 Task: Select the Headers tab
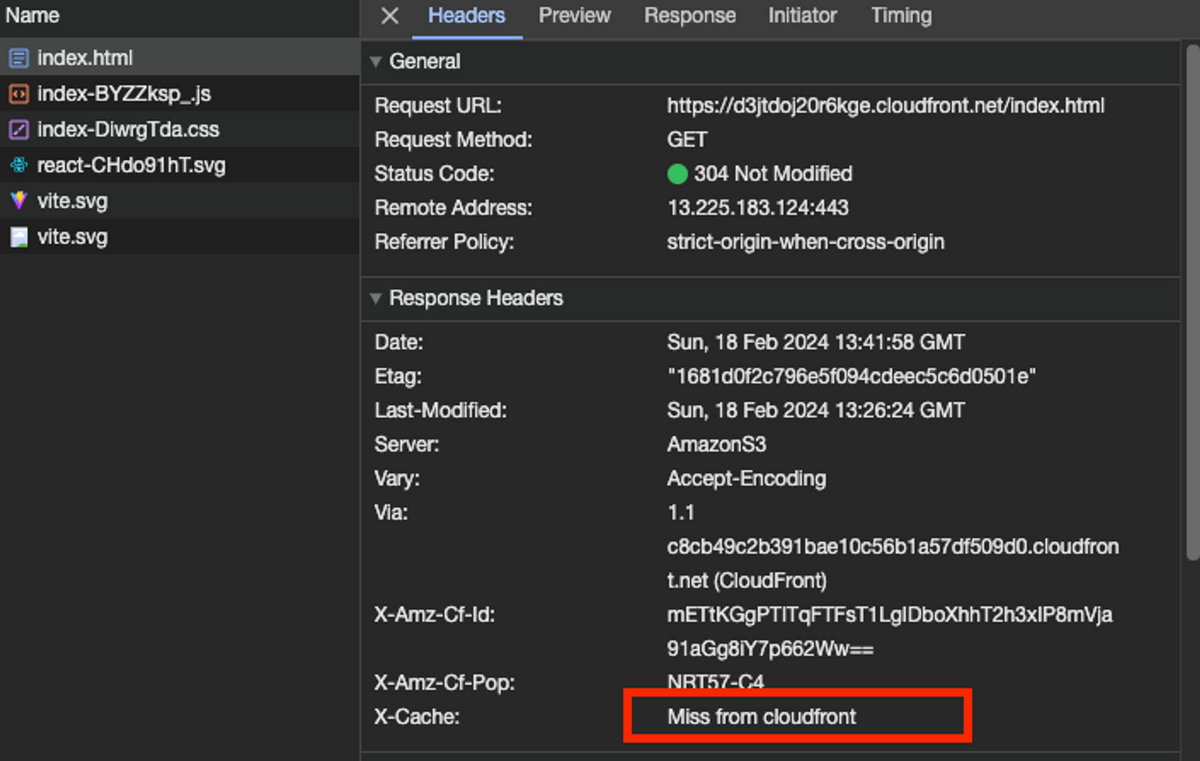466,16
